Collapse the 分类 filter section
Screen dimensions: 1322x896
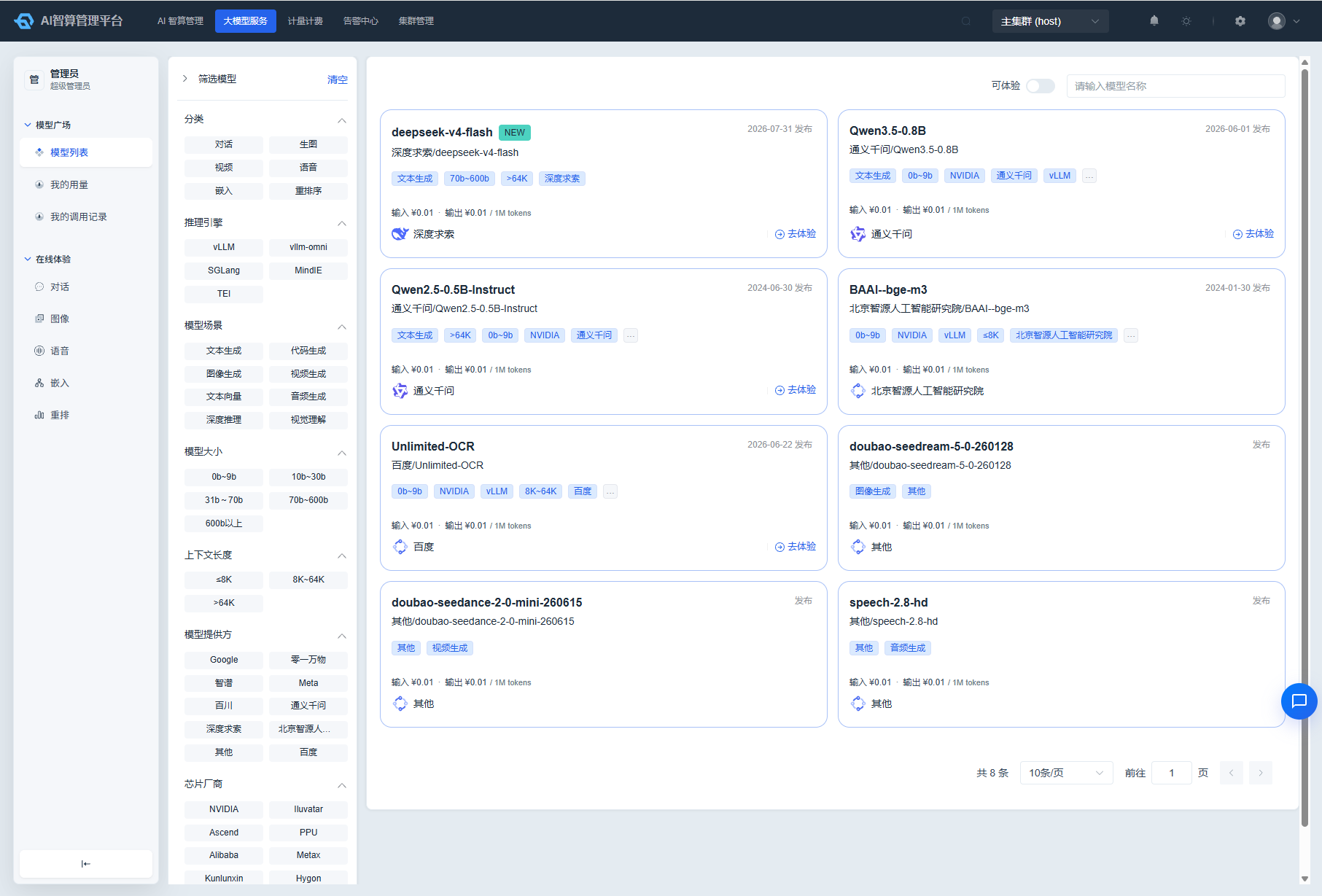[x=342, y=120]
